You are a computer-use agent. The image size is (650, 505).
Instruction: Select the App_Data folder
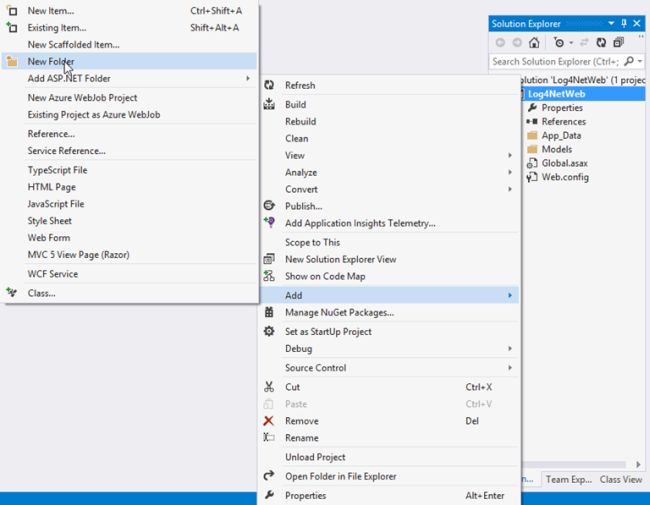[x=561, y=136]
